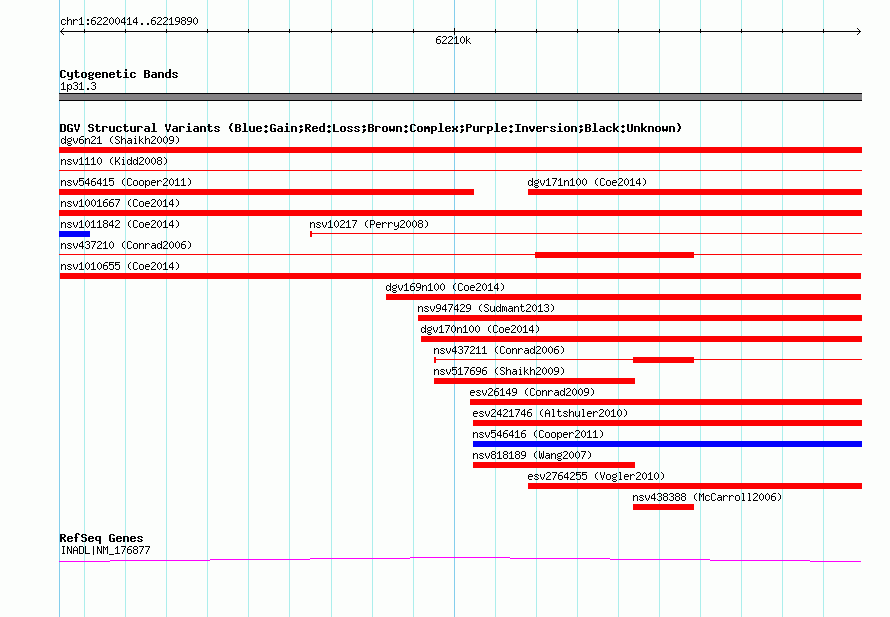Select the dgv169n100 red bar
This screenshot has height=617, width=890.
pyautogui.click(x=623, y=297)
